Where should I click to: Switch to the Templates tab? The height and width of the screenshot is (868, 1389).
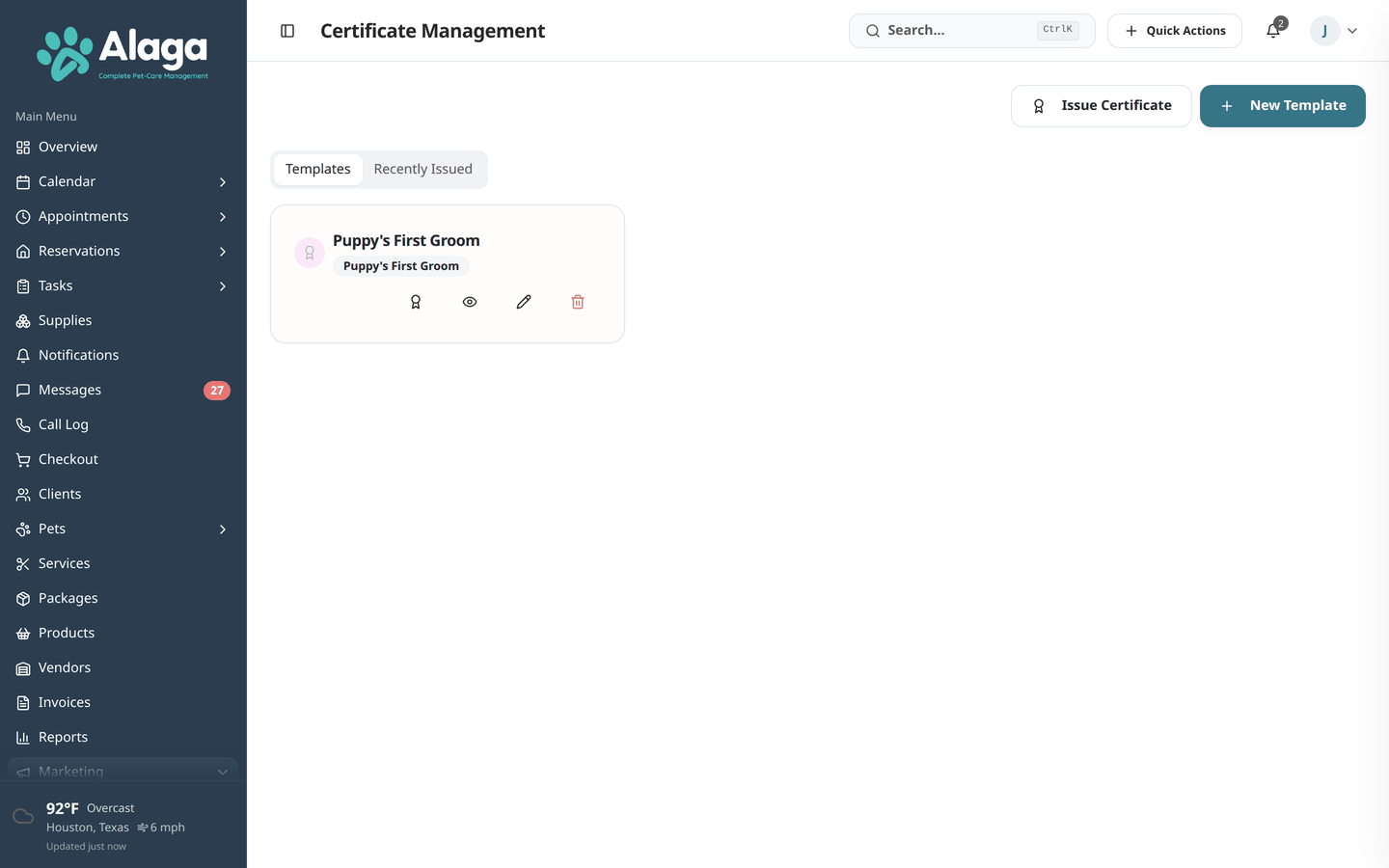[318, 169]
